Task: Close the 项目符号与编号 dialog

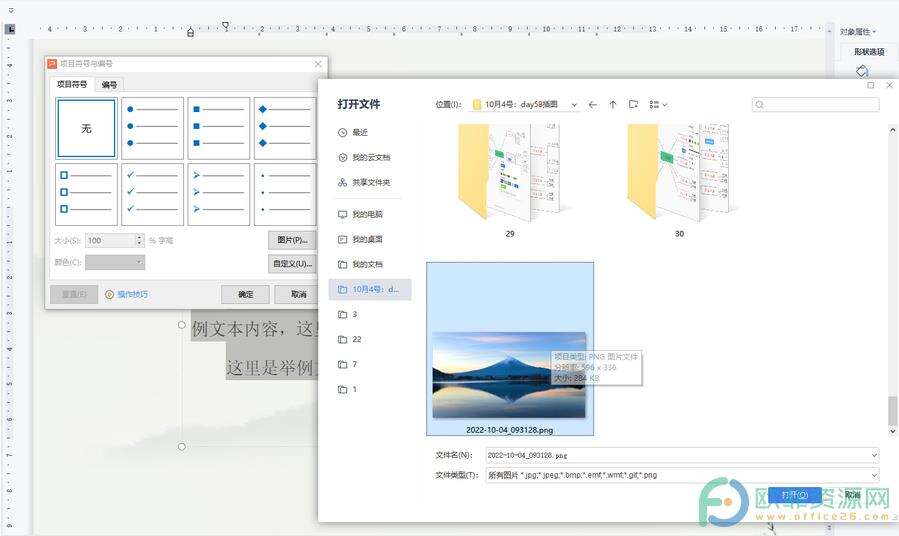Action: click(318, 64)
